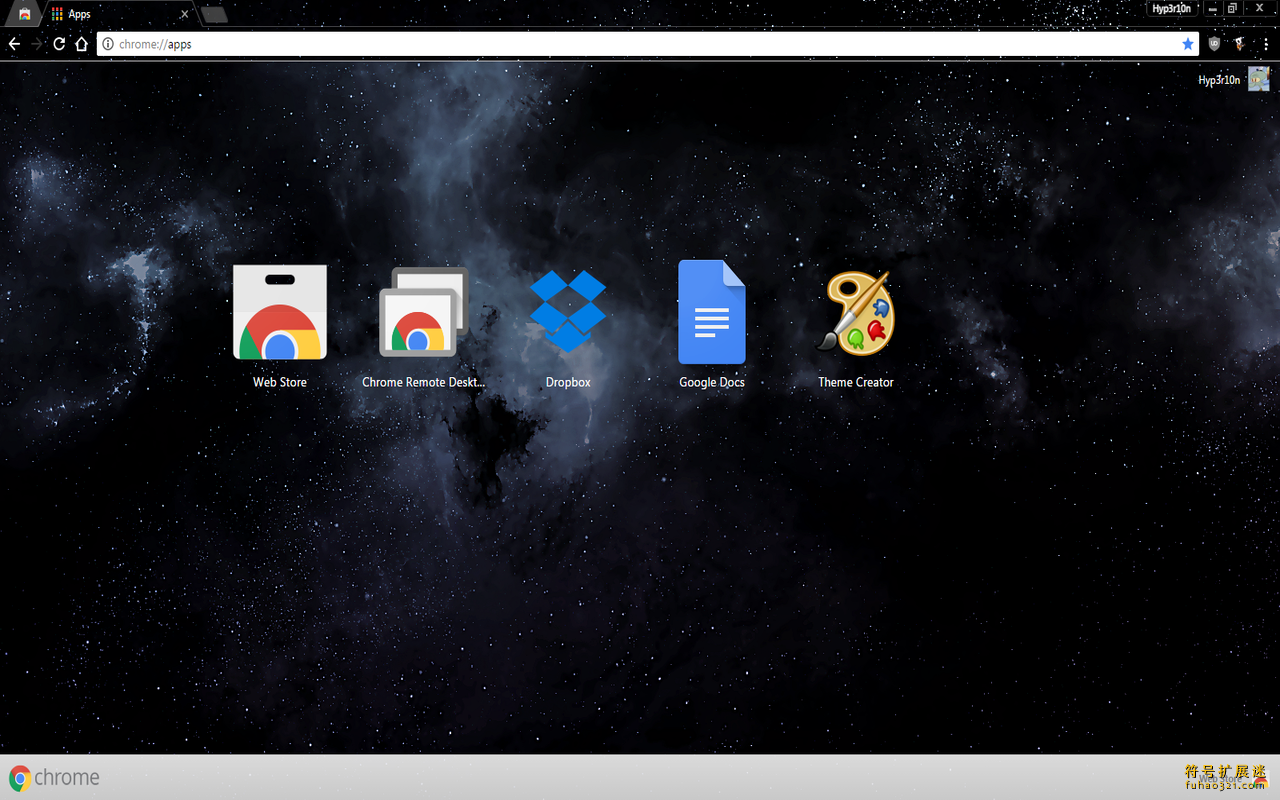Click the Hyp3r10n user avatar on page

tap(1257, 80)
